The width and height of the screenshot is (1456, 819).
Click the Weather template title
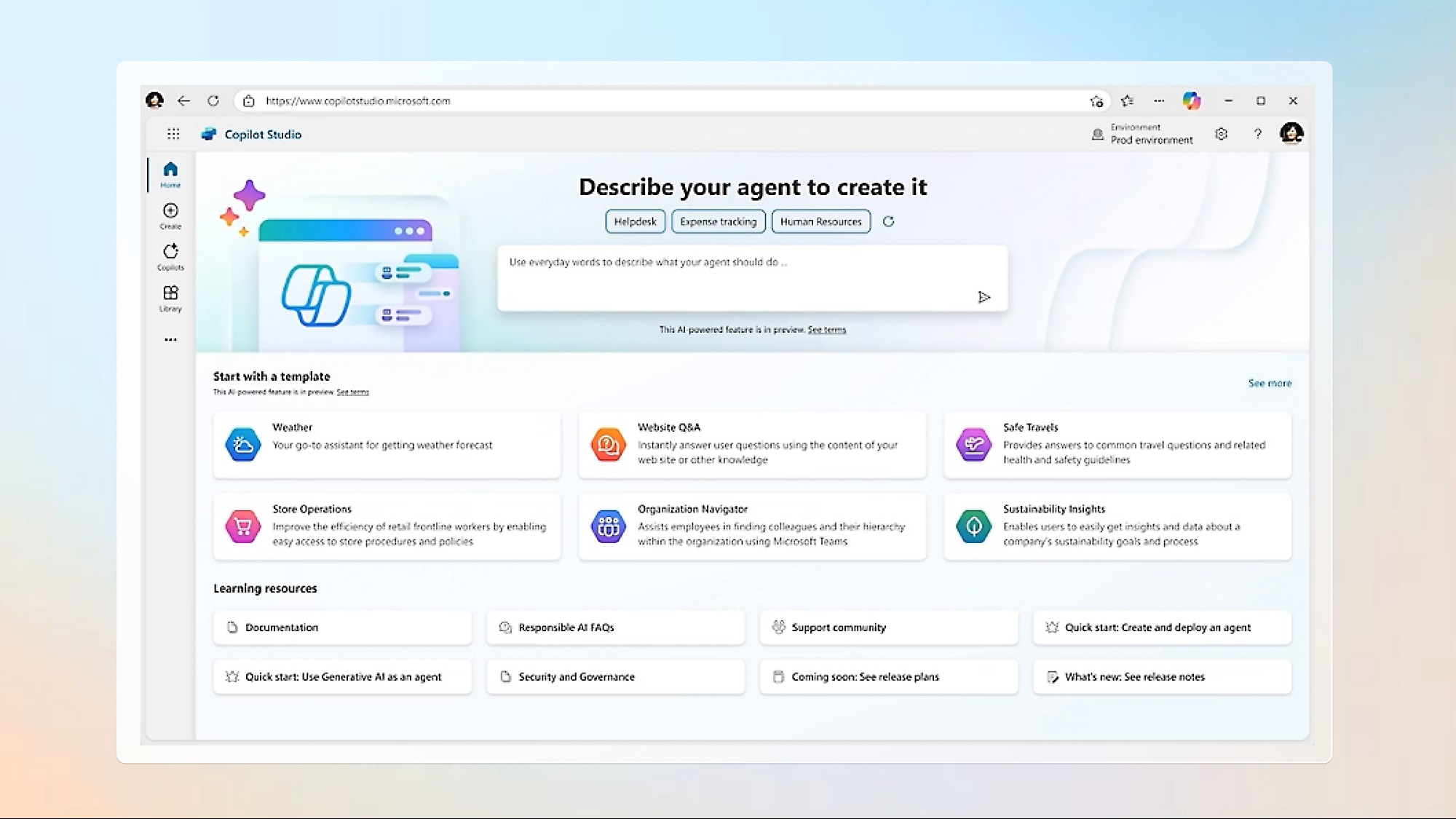[292, 427]
